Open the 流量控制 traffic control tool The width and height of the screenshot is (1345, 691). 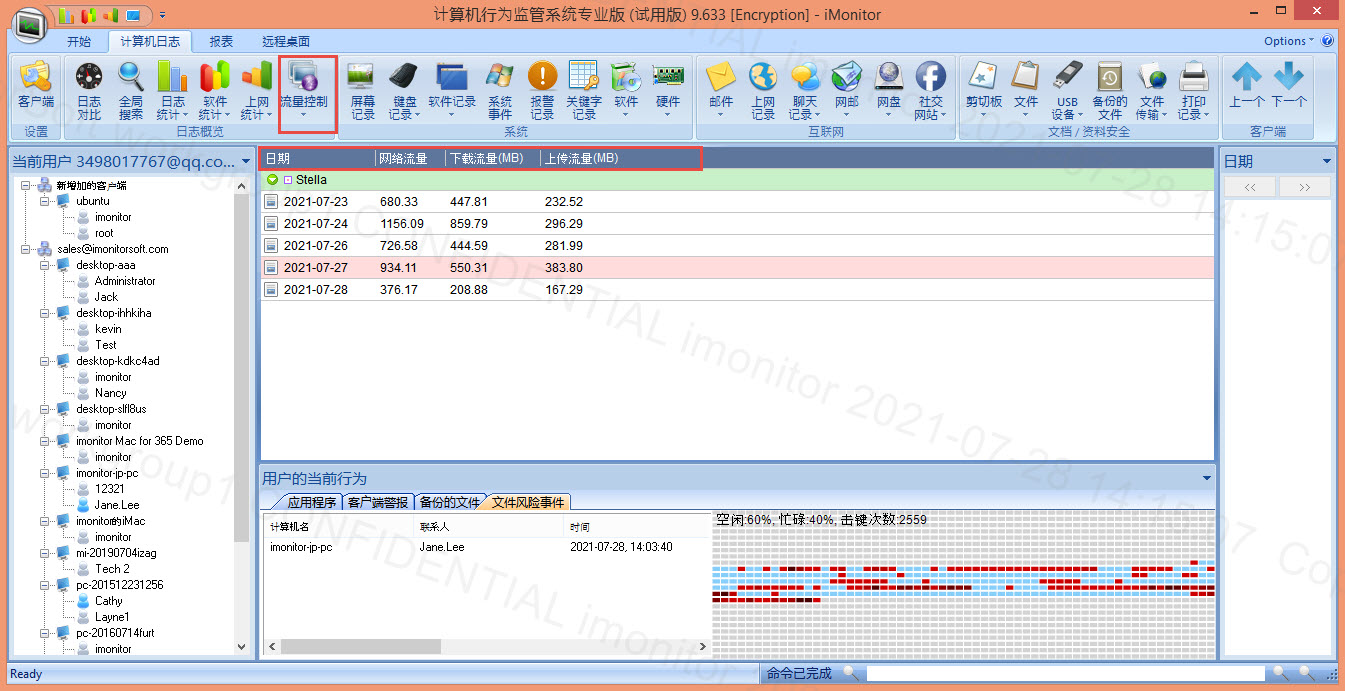point(304,88)
